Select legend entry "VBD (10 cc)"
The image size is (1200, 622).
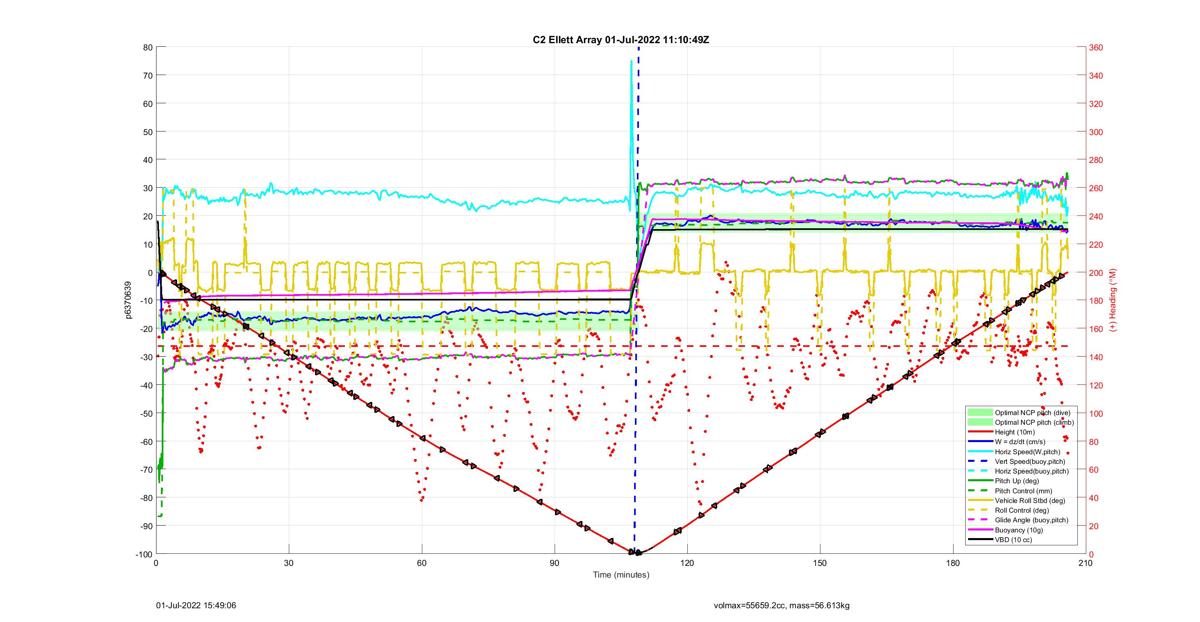pyautogui.click(x=1014, y=540)
